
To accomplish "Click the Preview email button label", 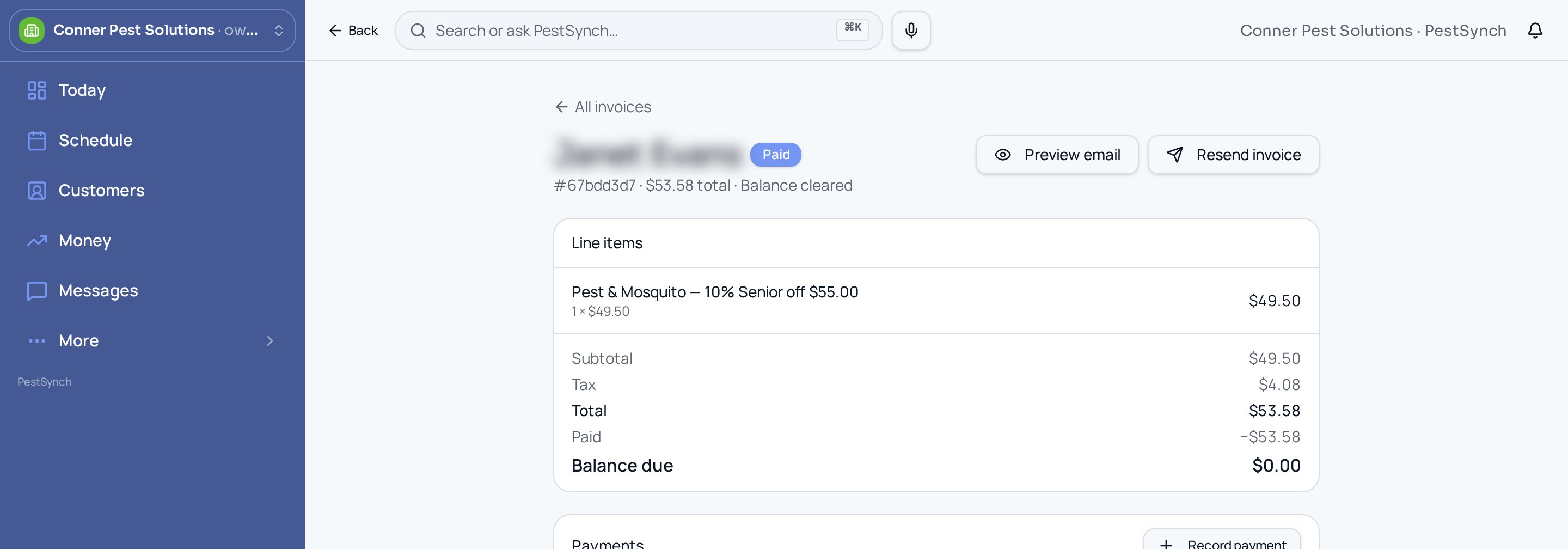I will click(x=1072, y=155).
